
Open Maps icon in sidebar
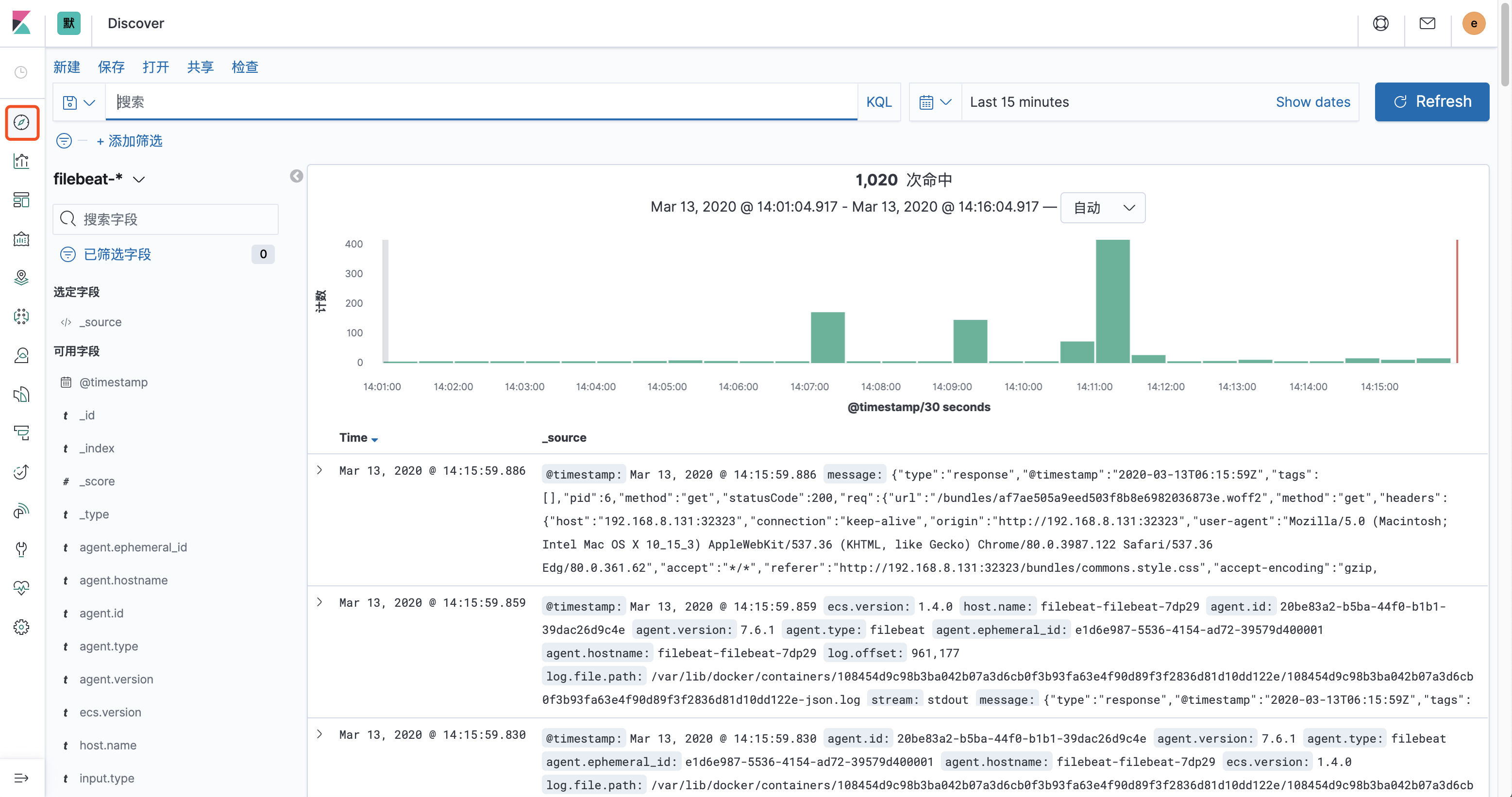tap(22, 278)
